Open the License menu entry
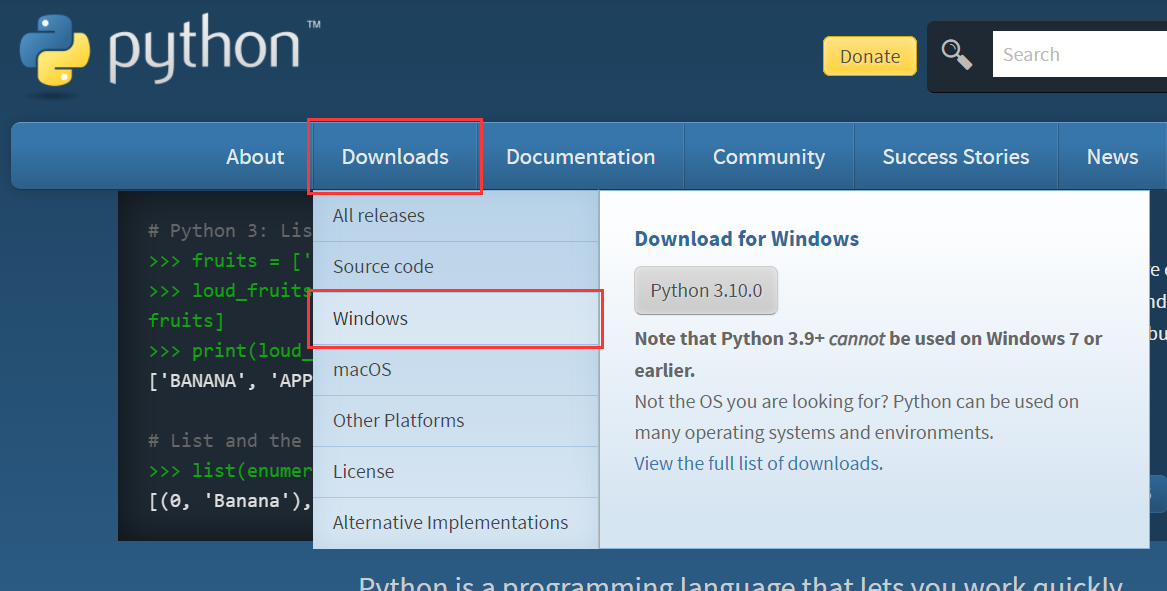 (363, 472)
